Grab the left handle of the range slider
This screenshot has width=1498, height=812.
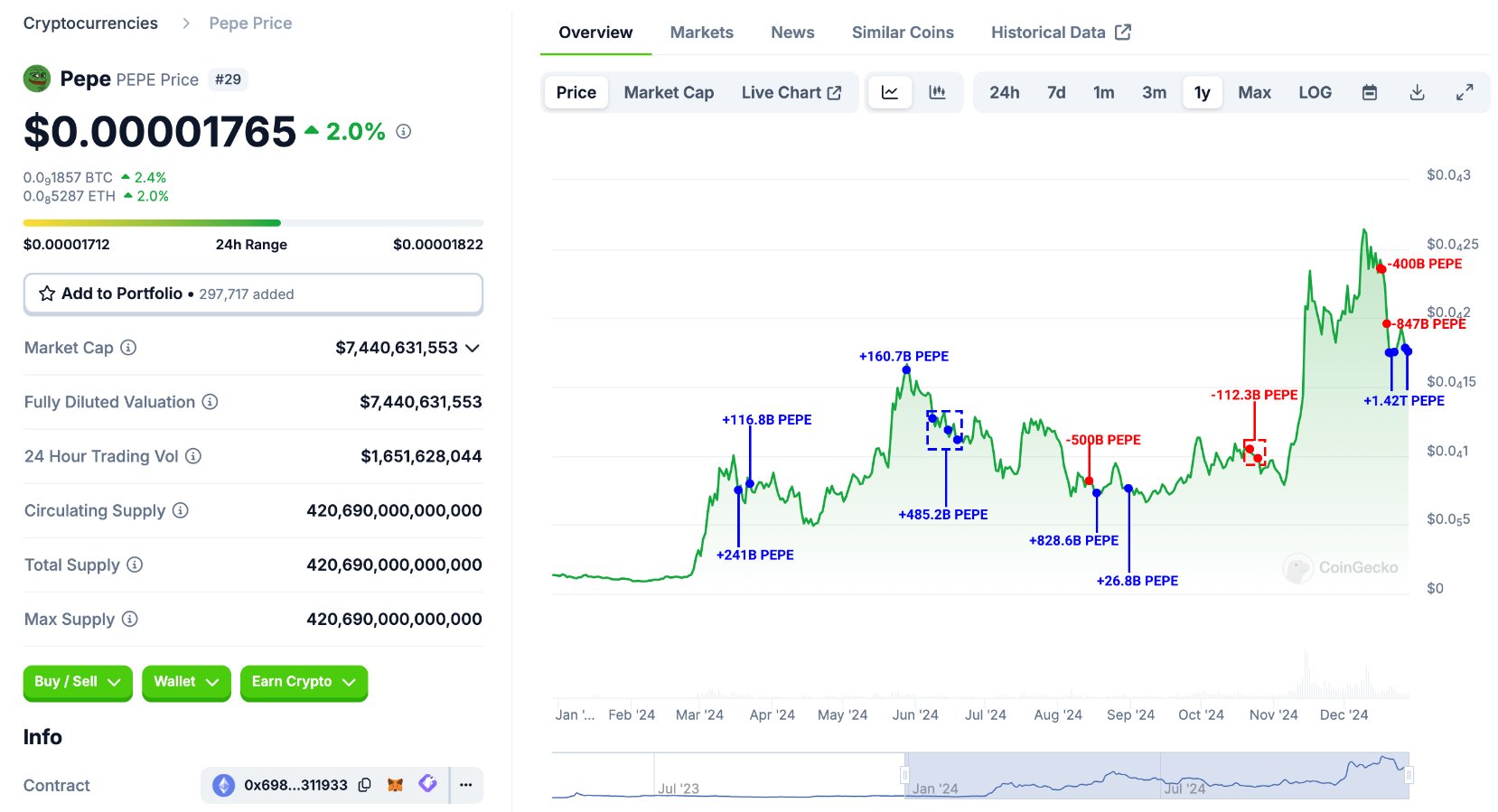click(x=904, y=775)
